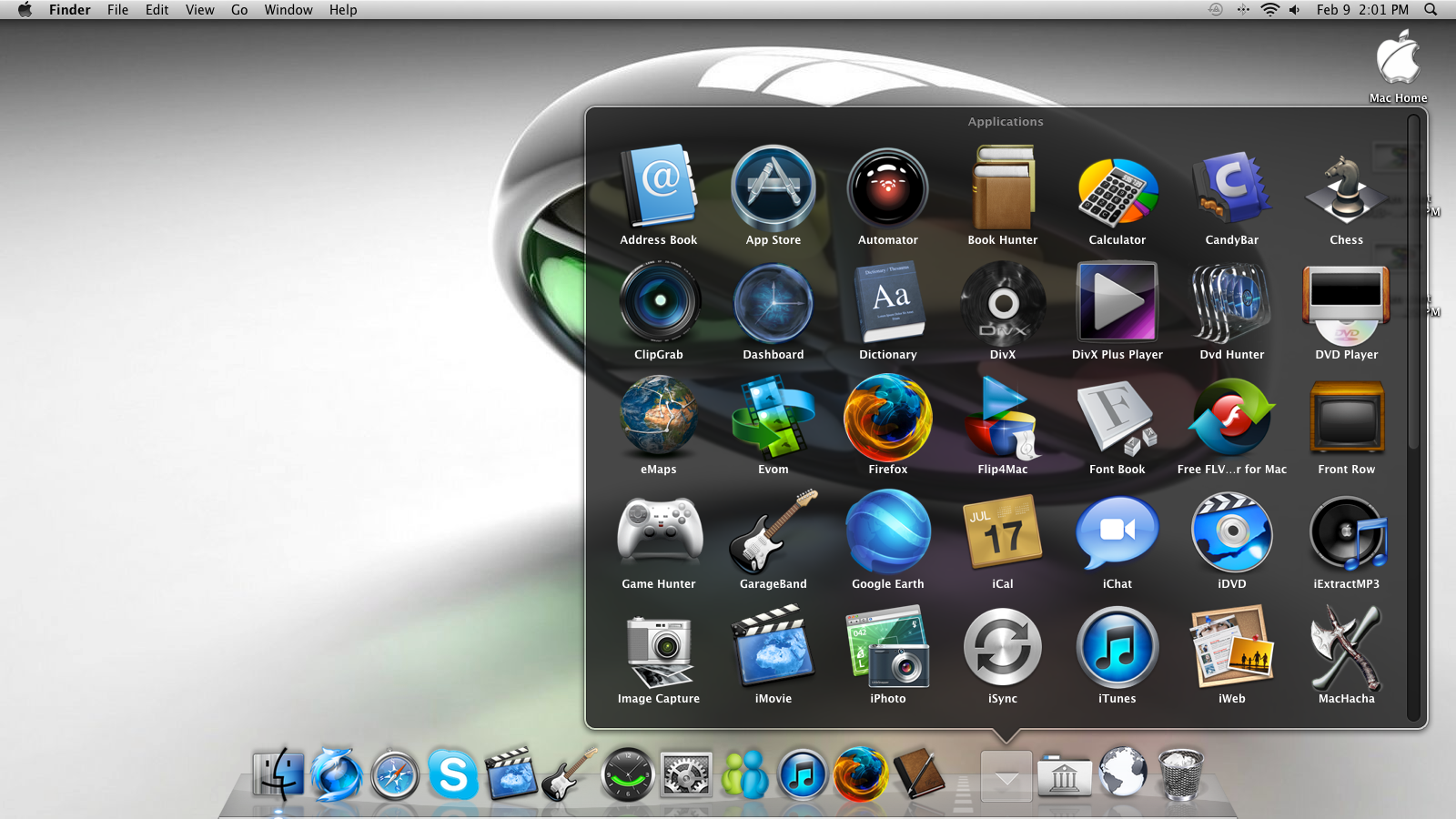The height and width of the screenshot is (819, 1456).
Task: Click the Finder icon in the Dock
Action: point(278,774)
